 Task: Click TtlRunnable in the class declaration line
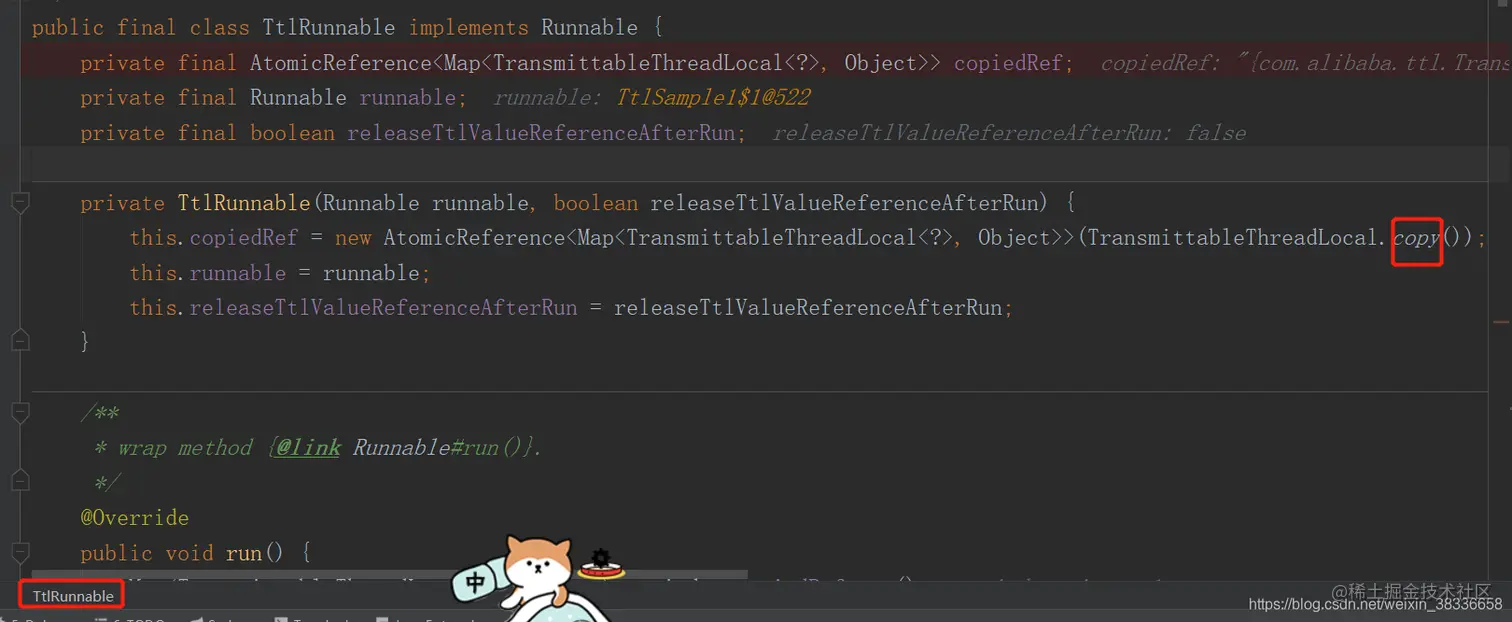coord(328,28)
